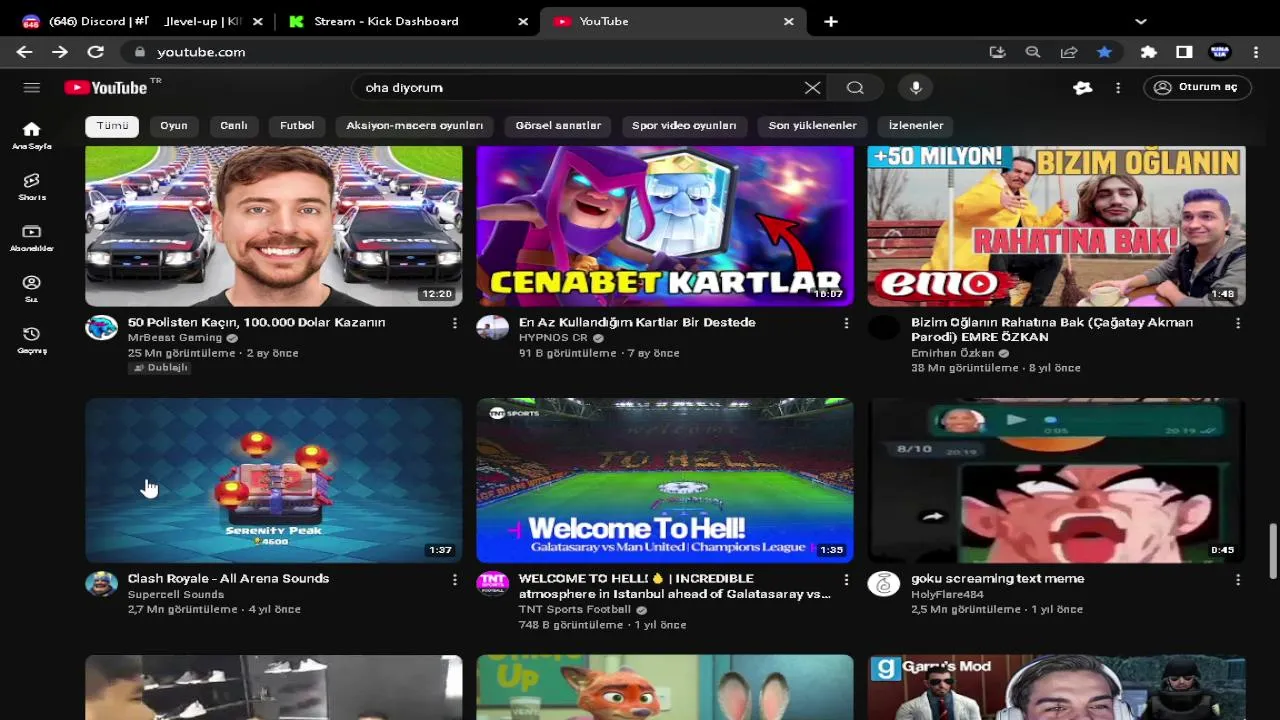Open TNT Sports Football channel avatar
Viewport: 1280px width, 720px height.
click(492, 584)
